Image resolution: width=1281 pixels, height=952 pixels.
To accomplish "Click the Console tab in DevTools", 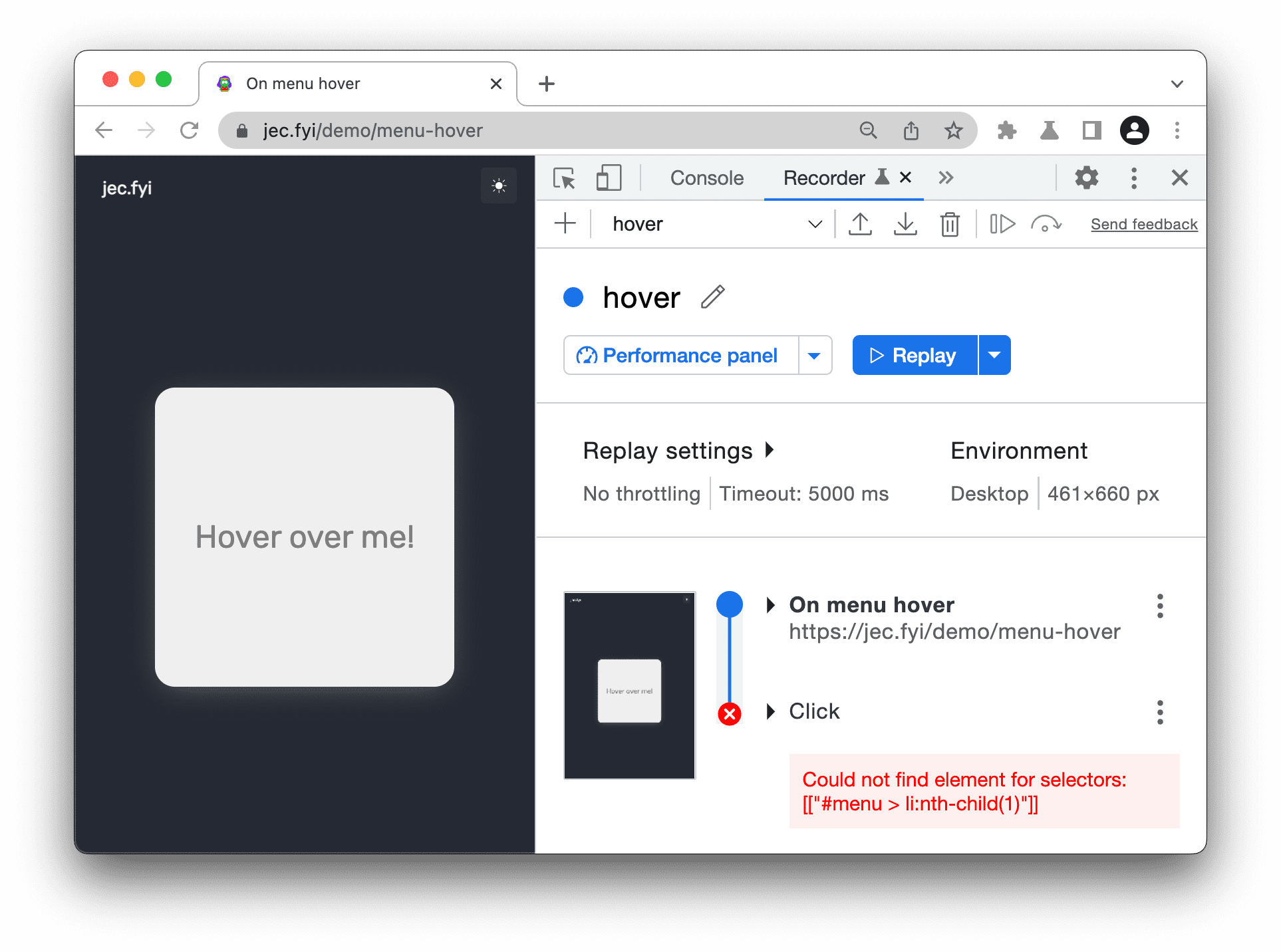I will pos(707,178).
